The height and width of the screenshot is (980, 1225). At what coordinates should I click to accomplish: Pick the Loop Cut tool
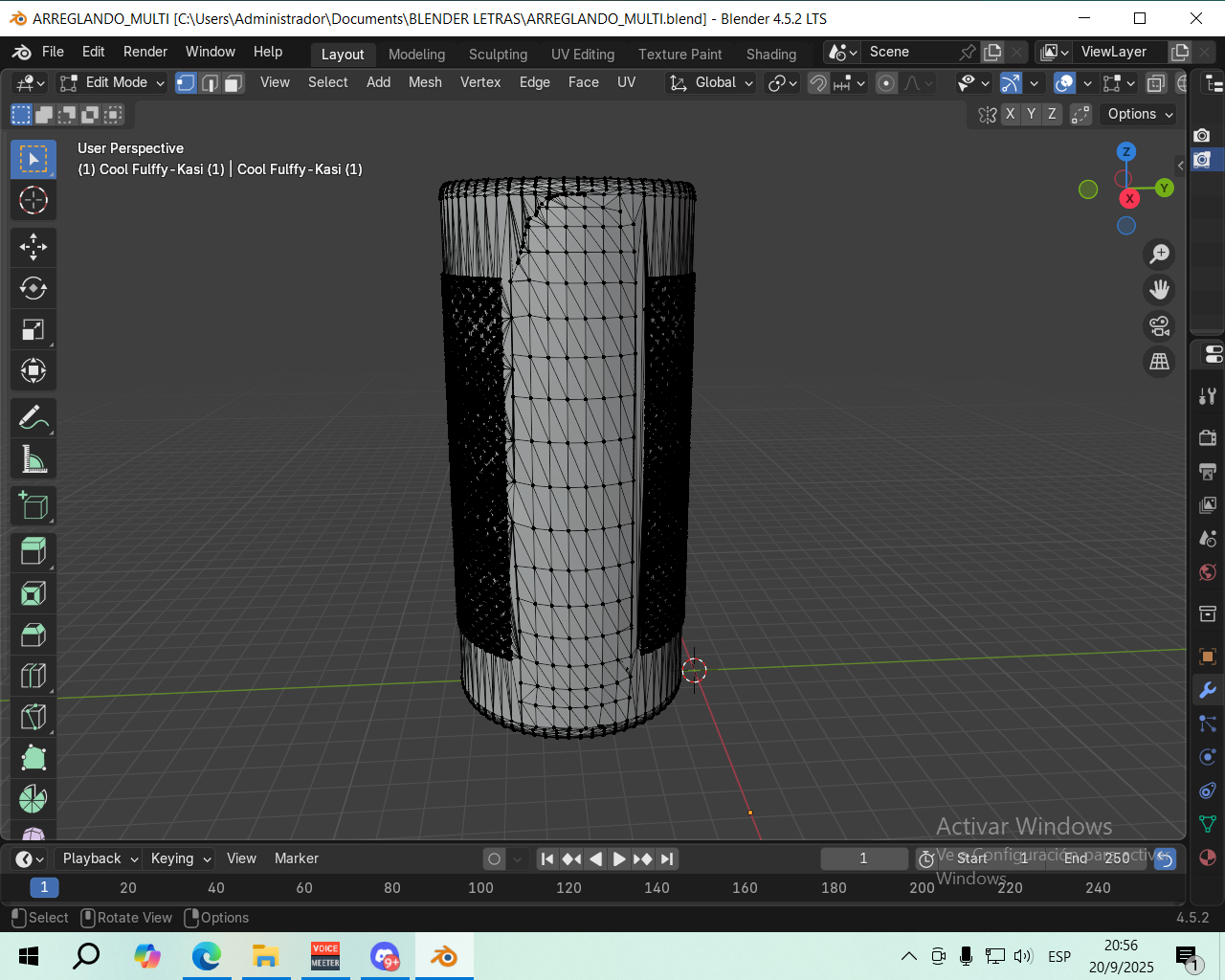[33, 676]
